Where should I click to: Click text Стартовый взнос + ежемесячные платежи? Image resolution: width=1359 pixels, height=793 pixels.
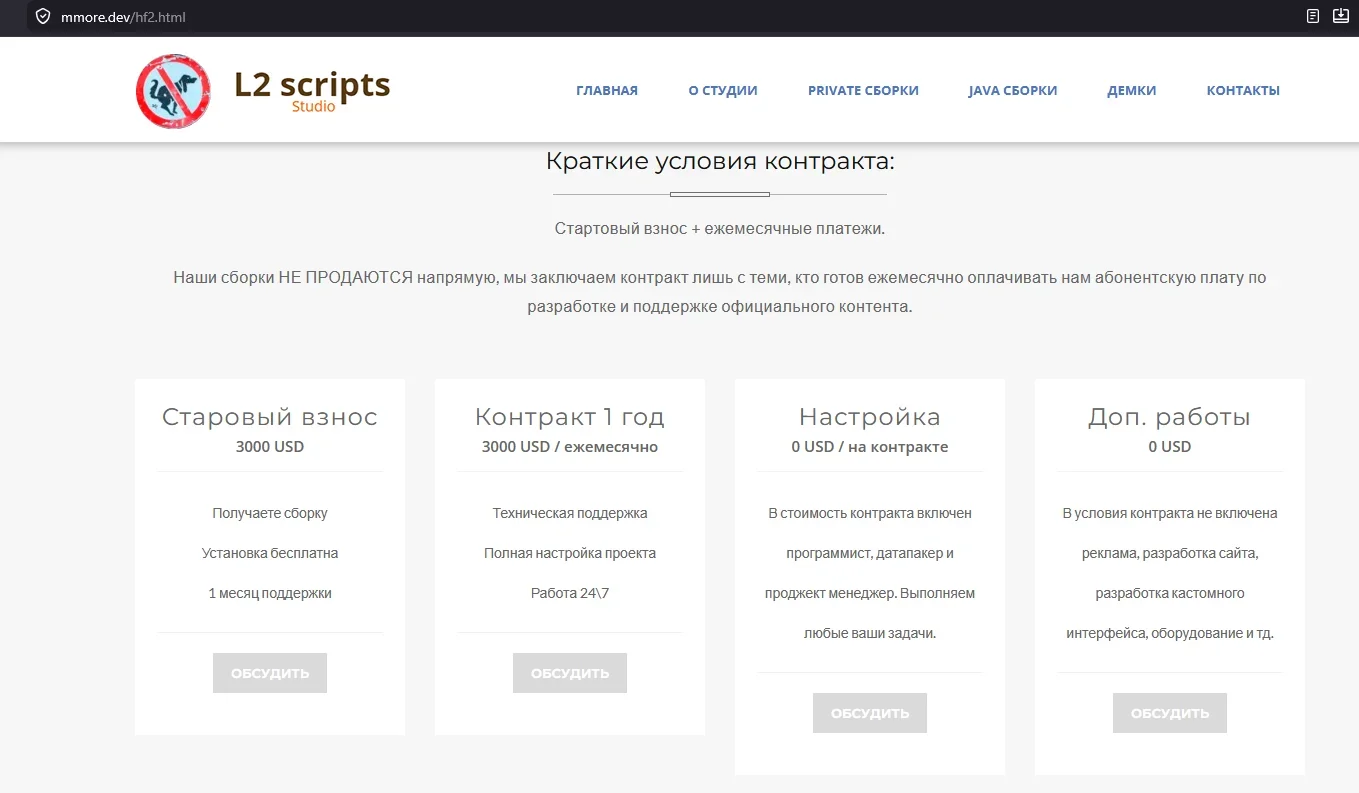[720, 228]
